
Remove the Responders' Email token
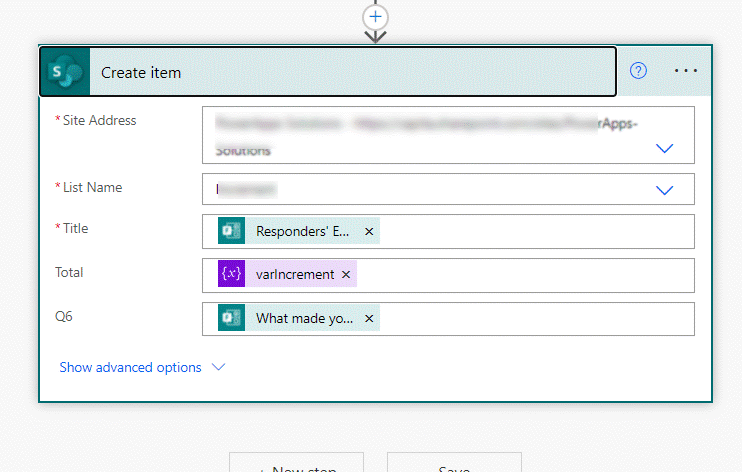click(x=369, y=232)
